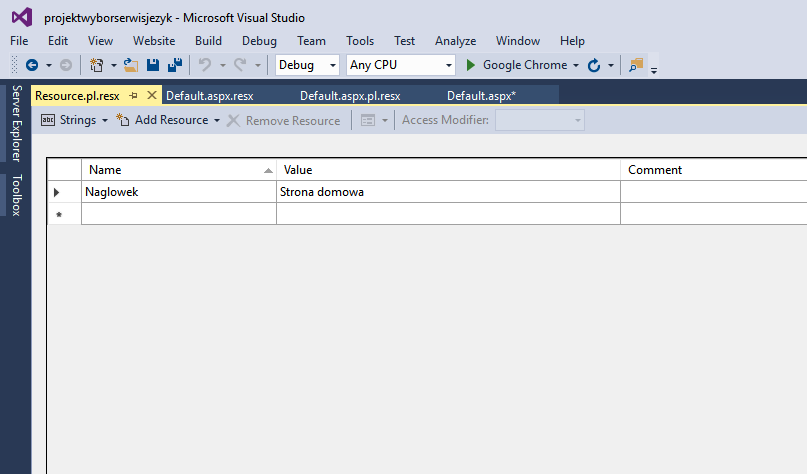Image resolution: width=807 pixels, height=474 pixels.
Task: Click the Visual Studio logo icon
Action: pyautogui.click(x=22, y=17)
